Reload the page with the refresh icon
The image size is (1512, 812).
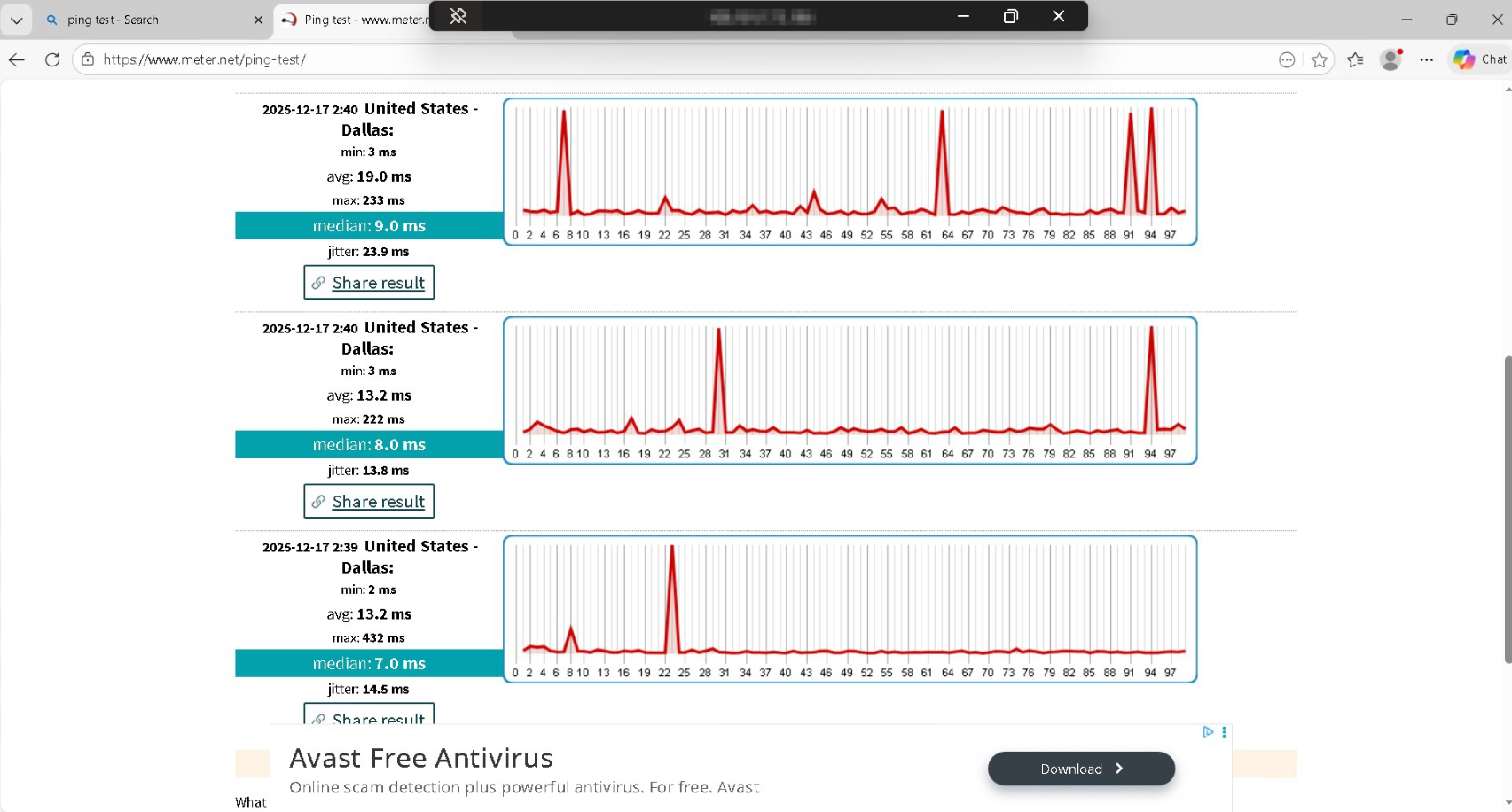point(52,59)
